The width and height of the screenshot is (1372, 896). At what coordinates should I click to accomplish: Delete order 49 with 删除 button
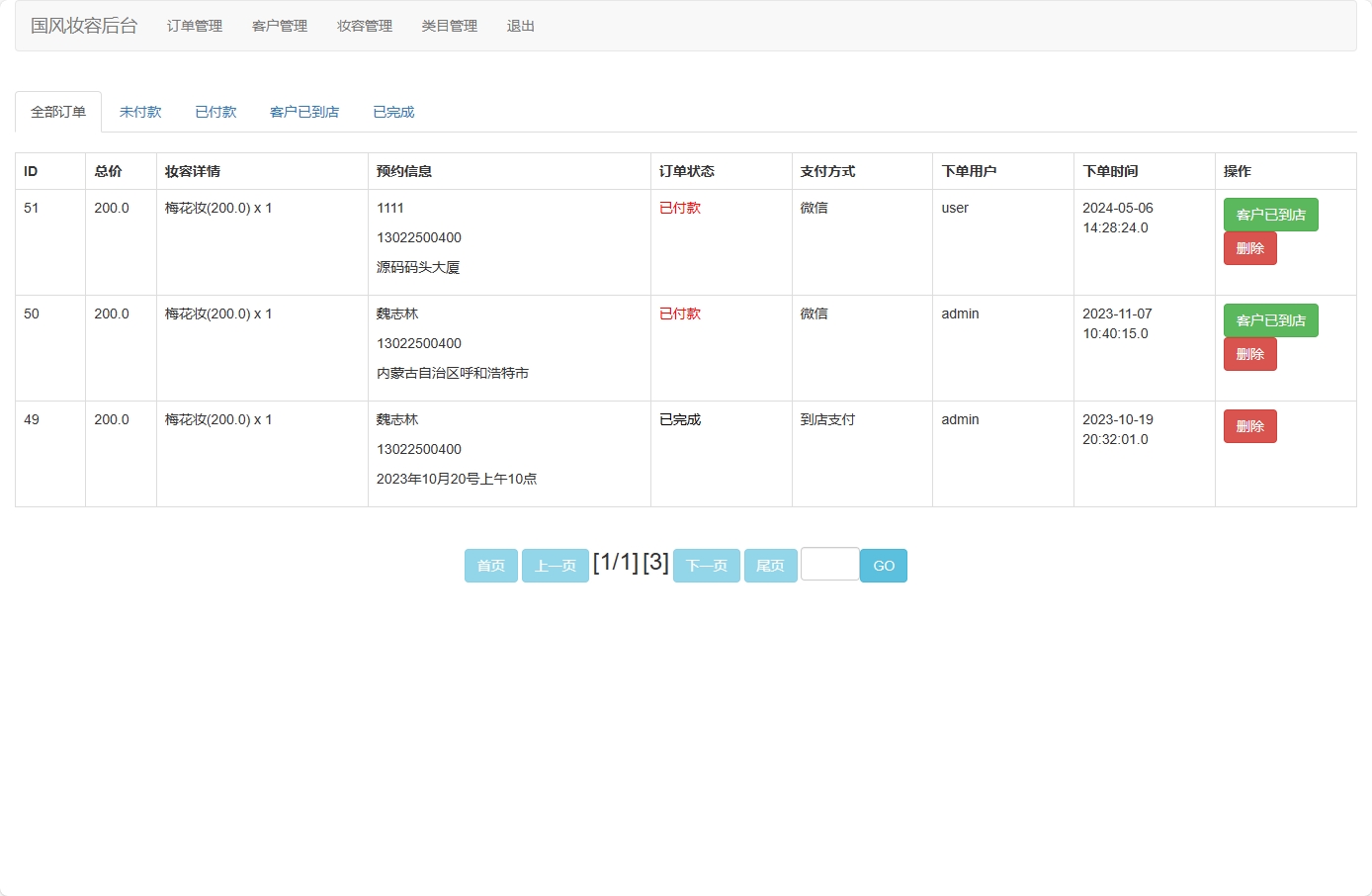pyautogui.click(x=1249, y=425)
